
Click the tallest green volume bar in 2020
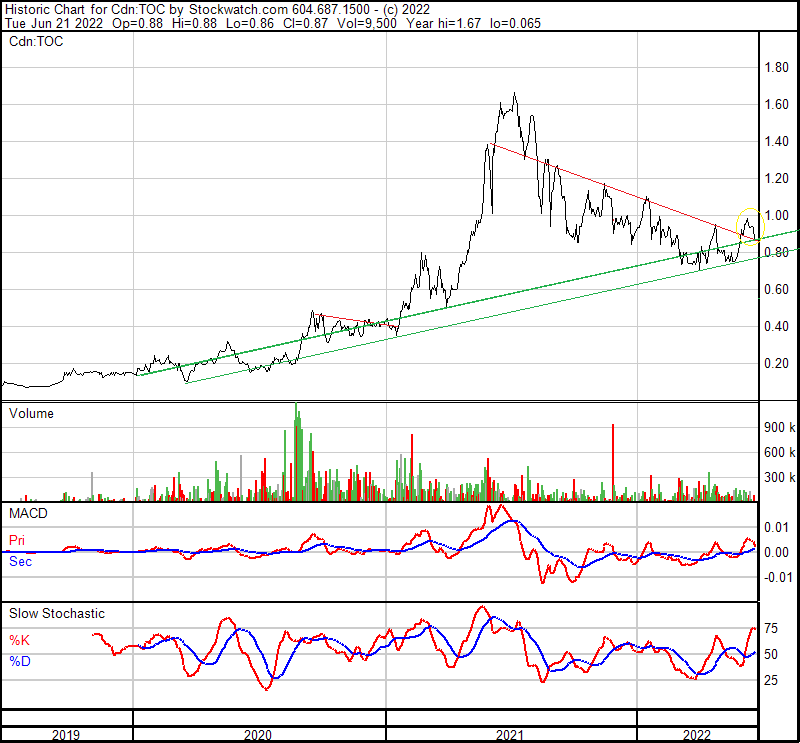pos(296,452)
